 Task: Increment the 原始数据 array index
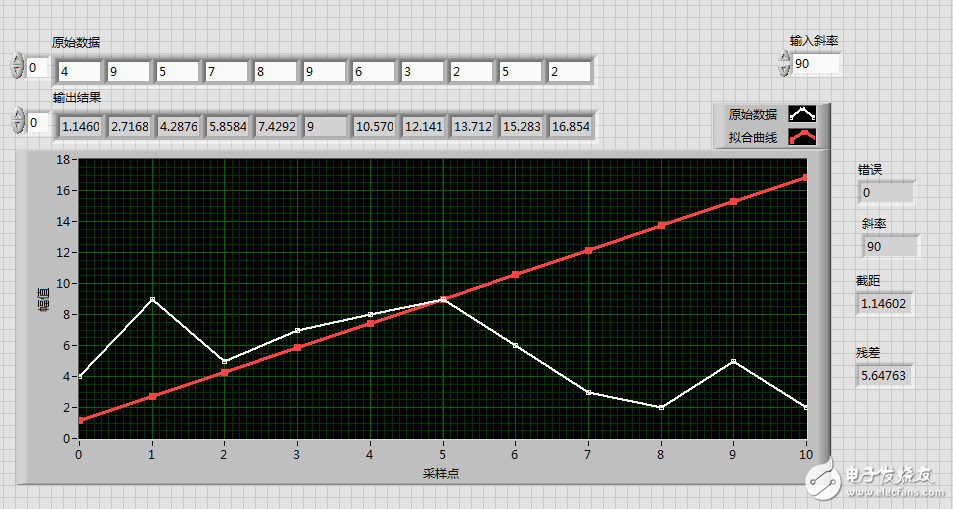coord(17,60)
